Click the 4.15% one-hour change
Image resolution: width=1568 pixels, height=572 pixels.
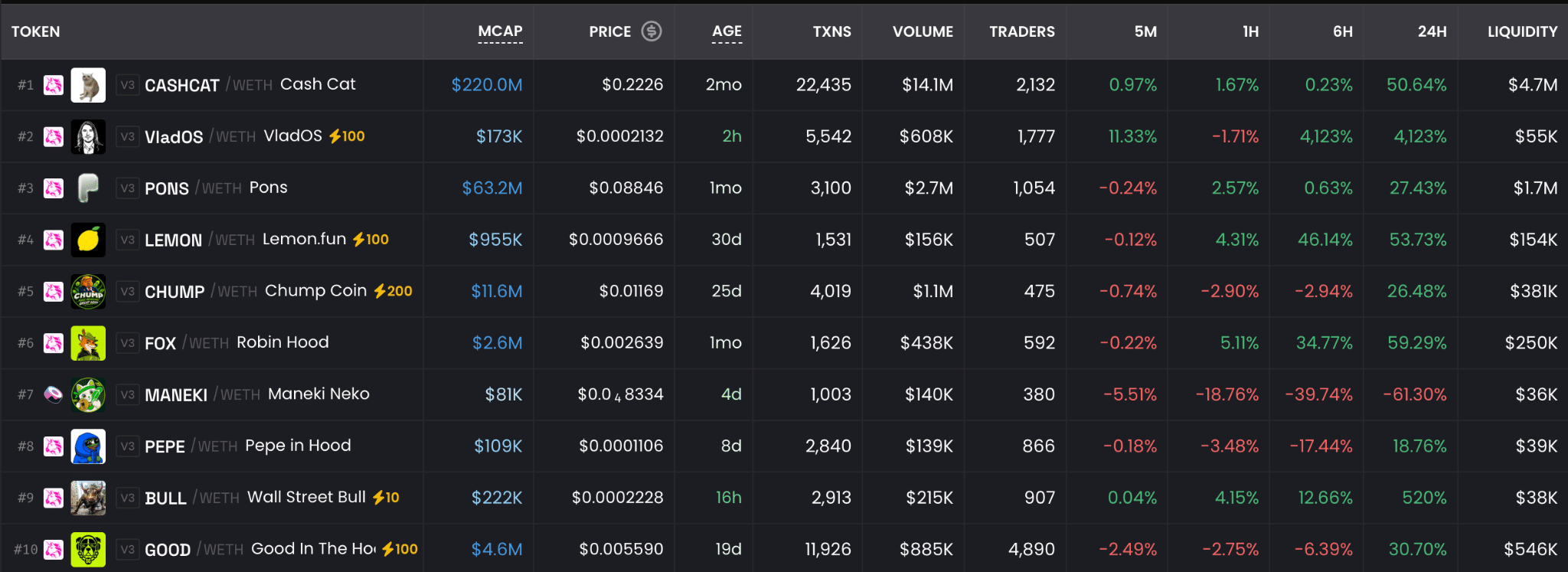(x=1236, y=498)
